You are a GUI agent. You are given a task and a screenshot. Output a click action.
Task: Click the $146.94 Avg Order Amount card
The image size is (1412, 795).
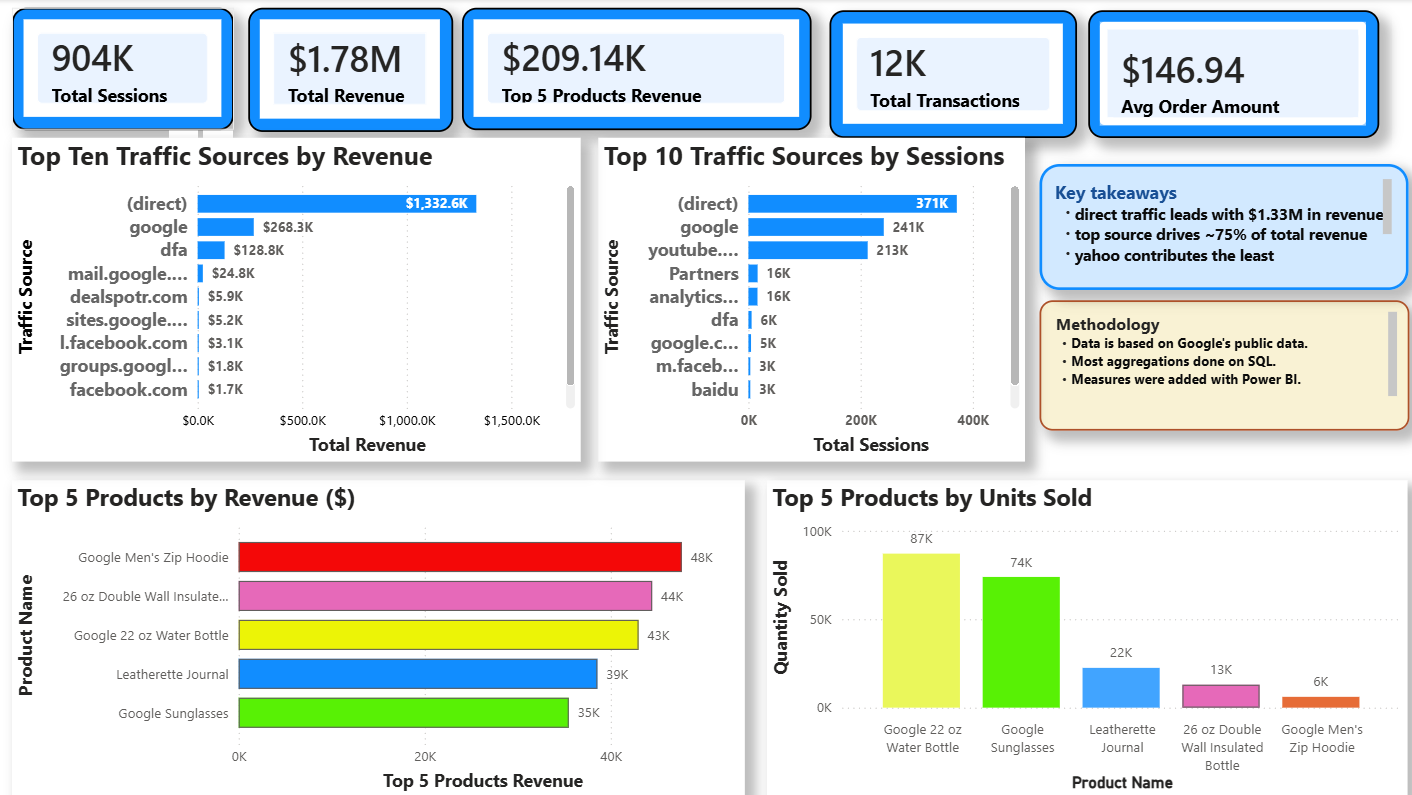tap(1233, 74)
